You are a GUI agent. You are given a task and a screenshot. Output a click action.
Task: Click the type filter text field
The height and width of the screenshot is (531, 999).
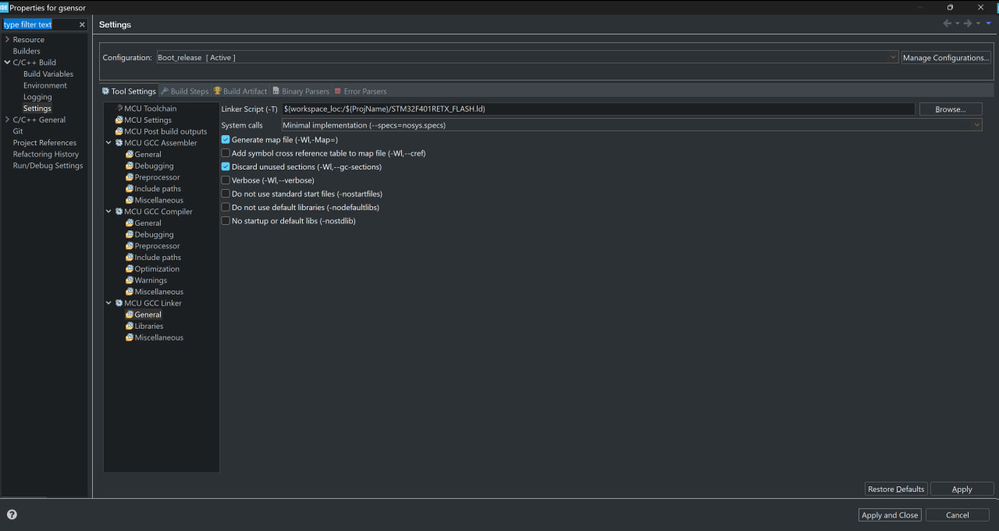tap(40, 24)
